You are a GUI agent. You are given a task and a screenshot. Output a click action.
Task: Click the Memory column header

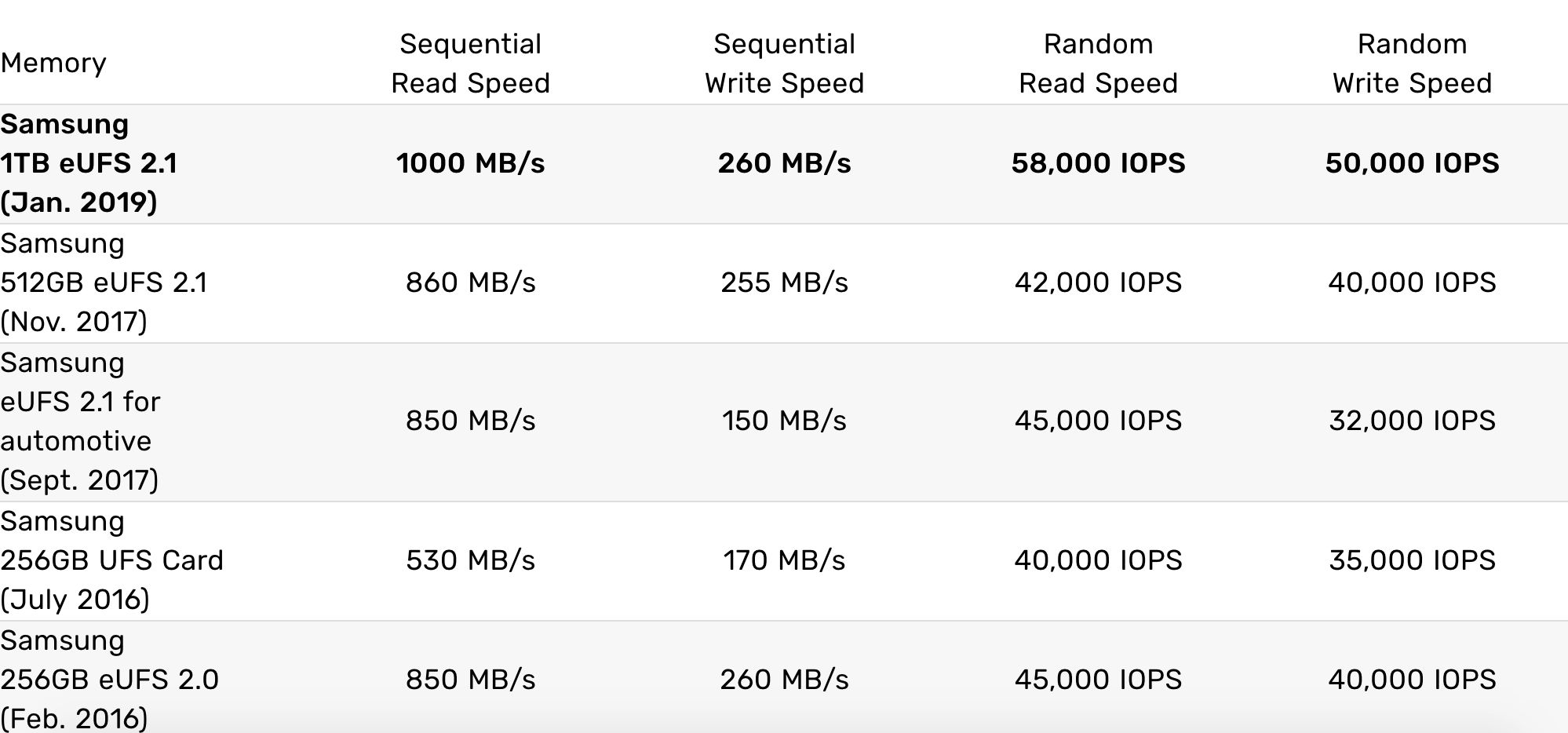click(53, 63)
